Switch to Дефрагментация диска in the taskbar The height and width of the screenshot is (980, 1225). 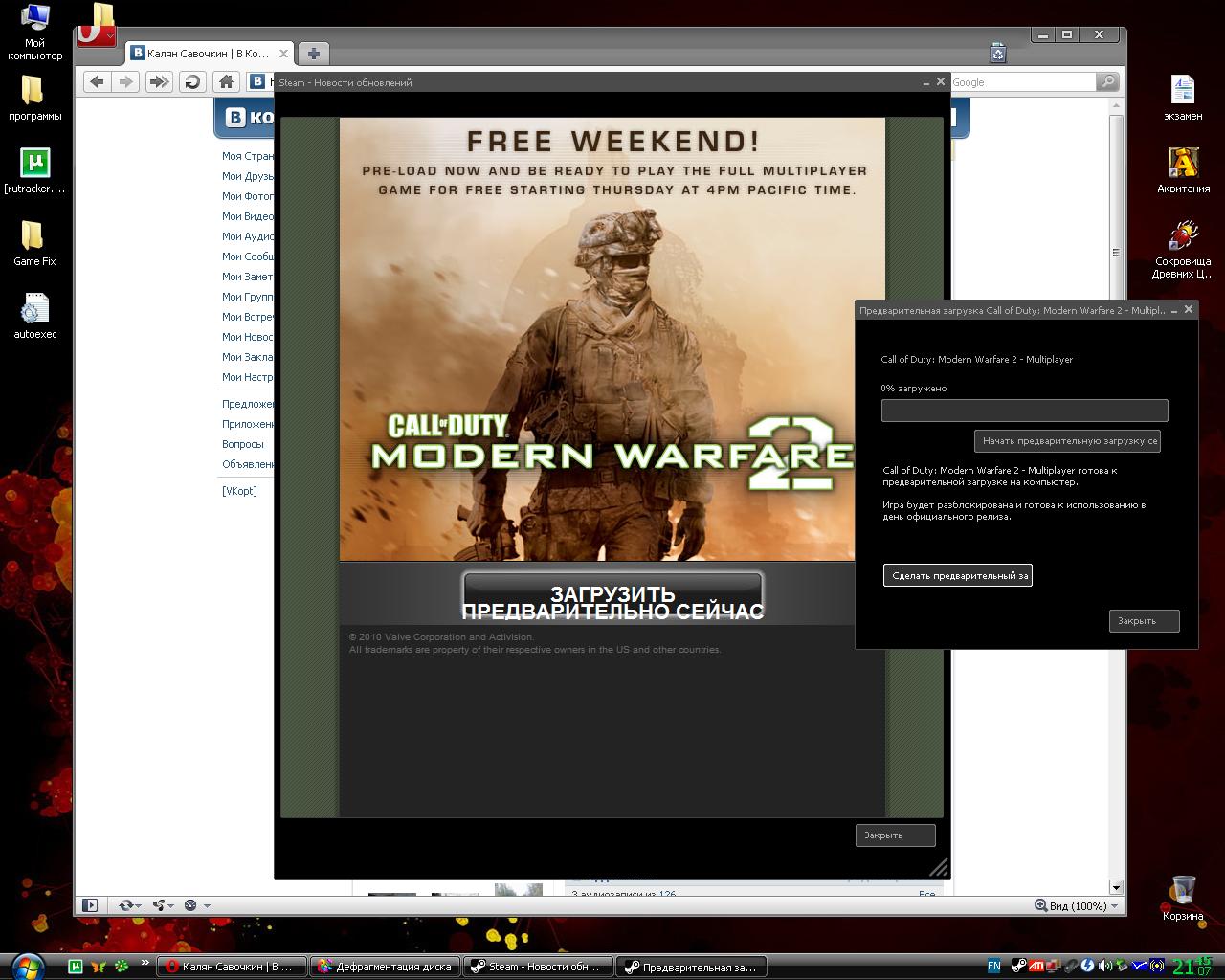click(x=385, y=967)
